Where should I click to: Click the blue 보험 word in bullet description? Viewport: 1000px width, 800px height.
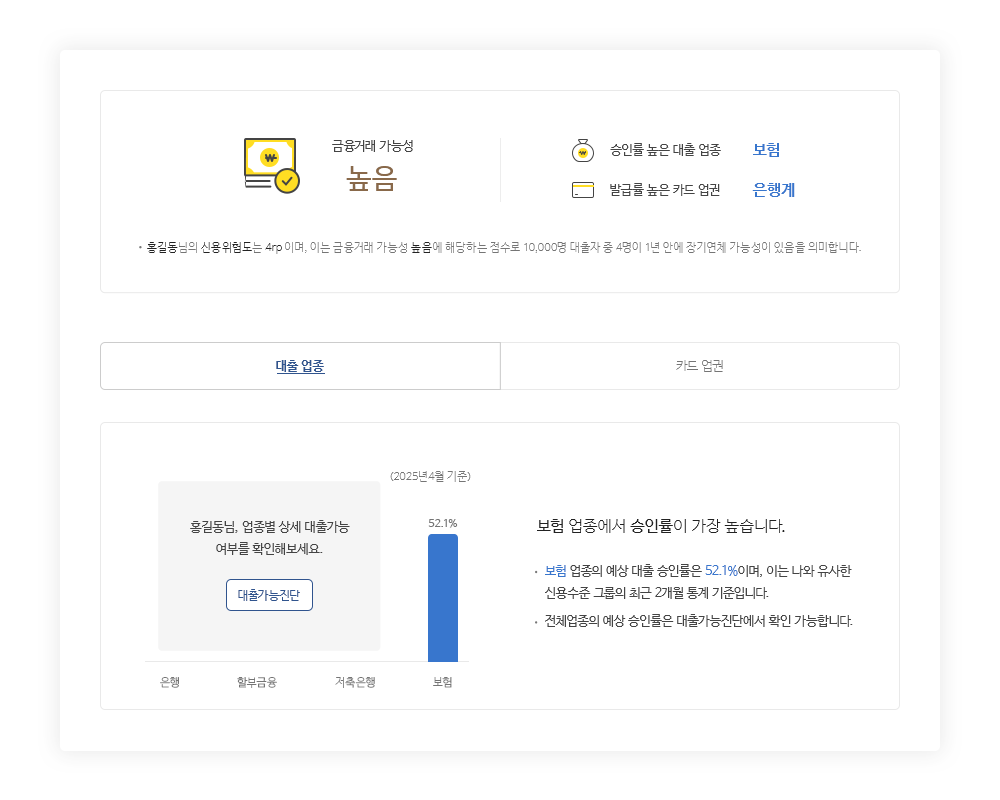coord(555,571)
